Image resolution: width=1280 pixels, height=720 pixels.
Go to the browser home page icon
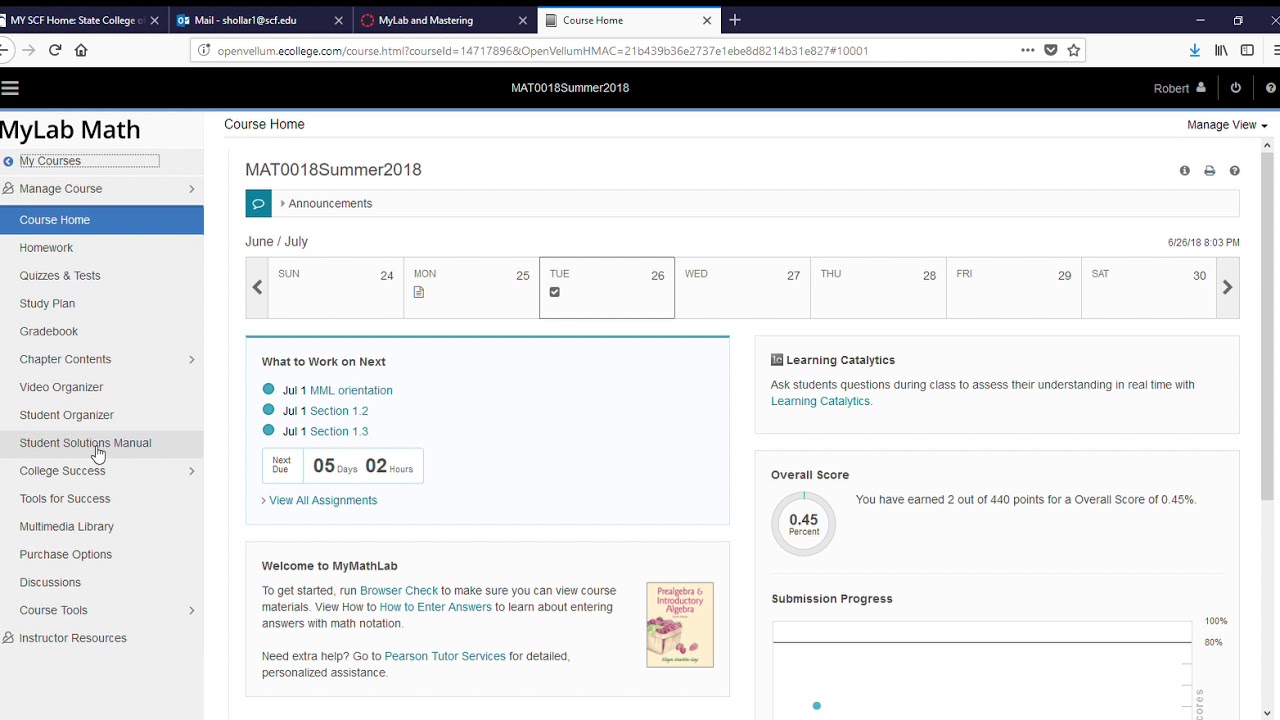click(81, 50)
